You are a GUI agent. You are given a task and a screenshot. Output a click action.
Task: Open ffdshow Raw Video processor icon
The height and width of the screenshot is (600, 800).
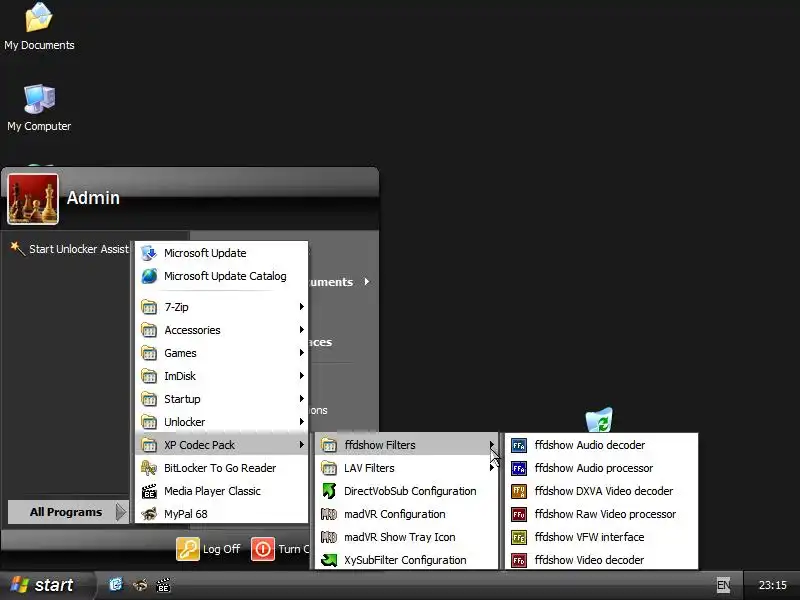[x=518, y=514]
